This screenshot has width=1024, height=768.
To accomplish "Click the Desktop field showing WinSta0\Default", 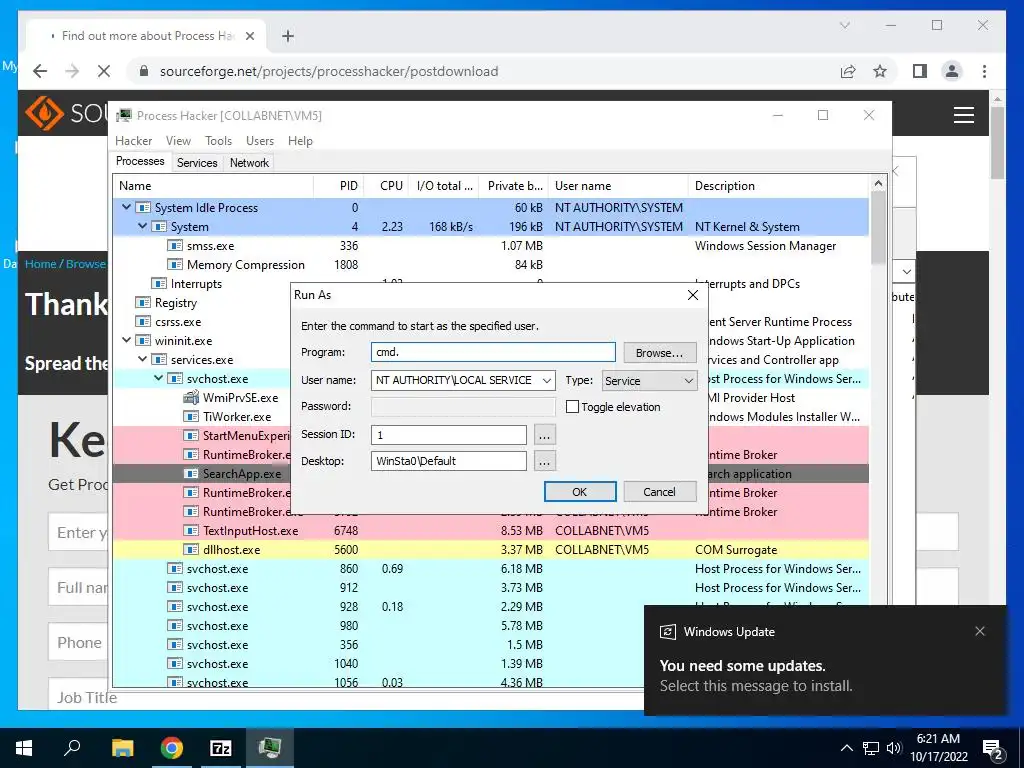I will tap(448, 461).
